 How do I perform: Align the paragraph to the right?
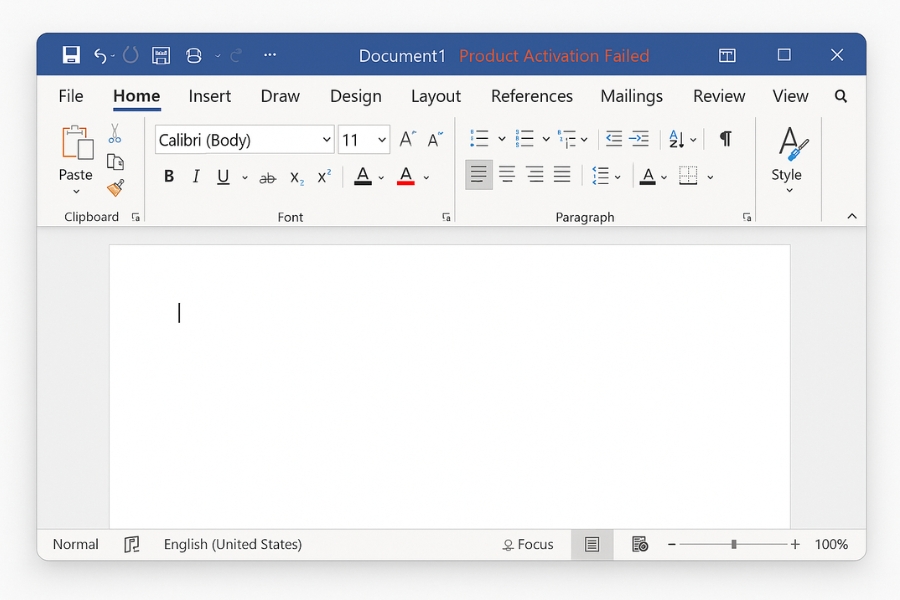tap(535, 174)
